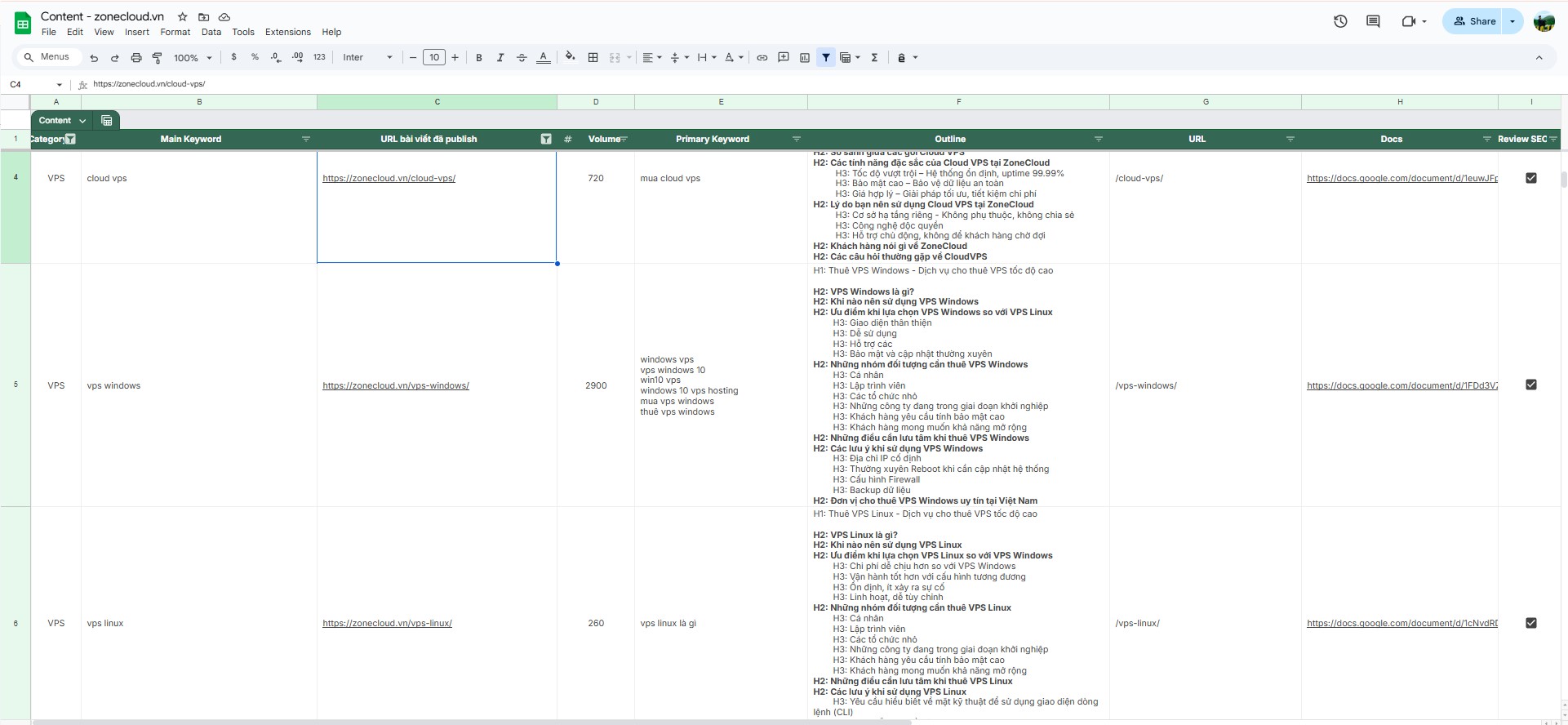Open vertical align dropdown
1568x725 pixels.
coord(679,57)
